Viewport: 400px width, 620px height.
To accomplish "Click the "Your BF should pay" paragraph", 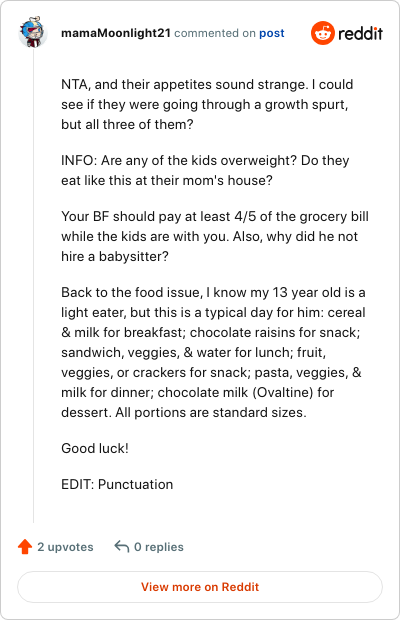I will 215,236.
